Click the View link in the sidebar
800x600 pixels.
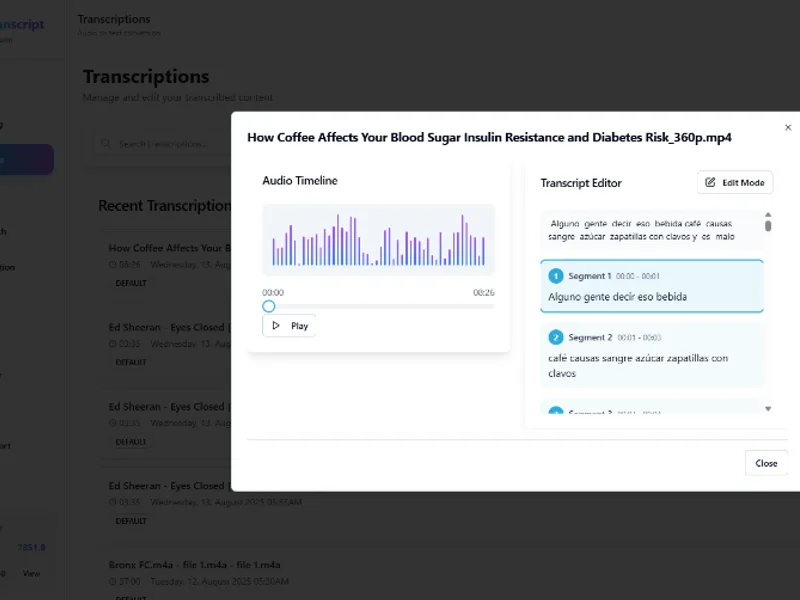point(31,573)
